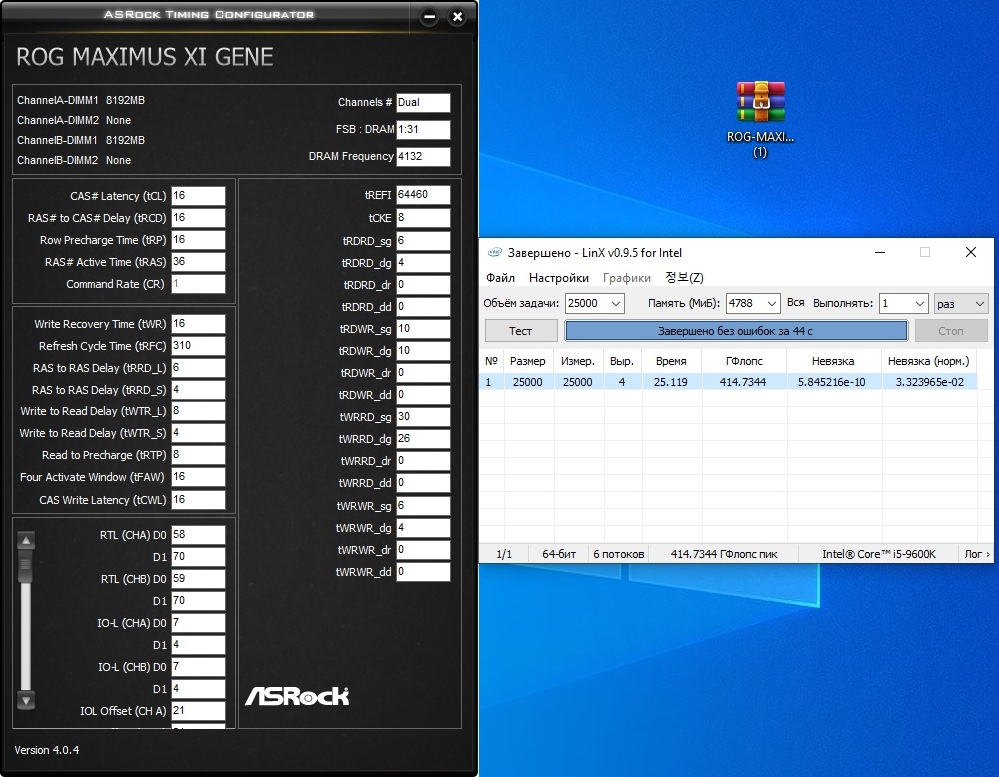Click the Four Activate Window (tFAW) field

point(198,477)
